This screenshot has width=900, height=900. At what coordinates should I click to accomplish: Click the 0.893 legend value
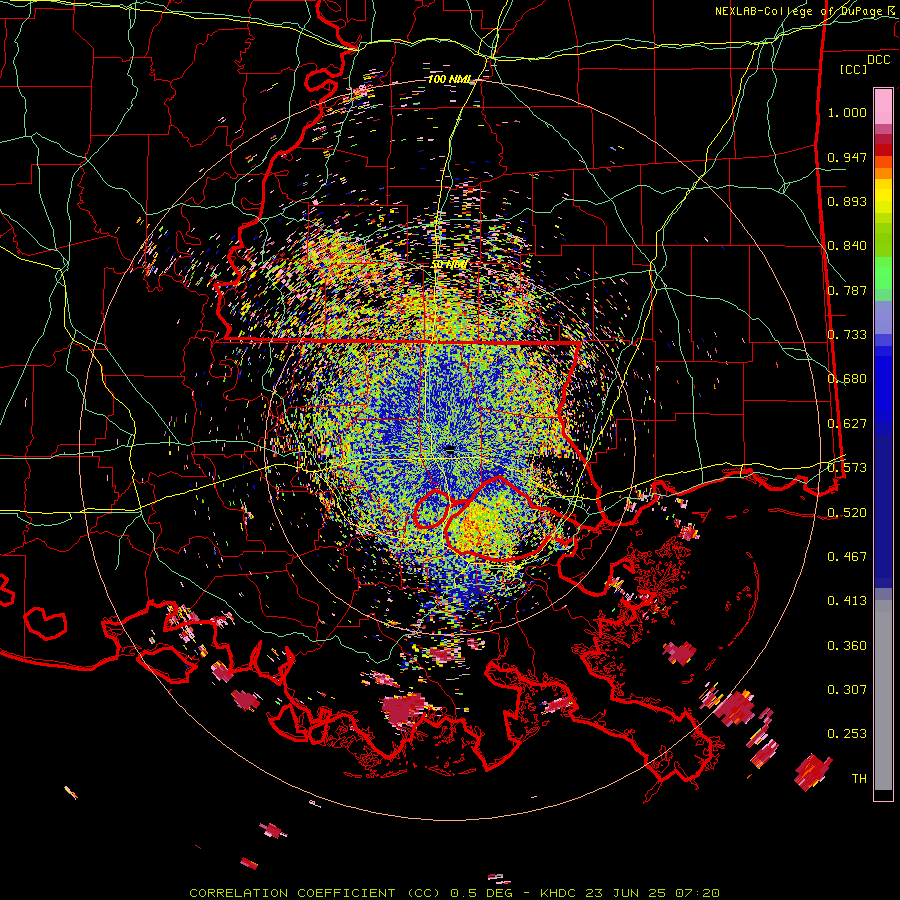pos(847,201)
